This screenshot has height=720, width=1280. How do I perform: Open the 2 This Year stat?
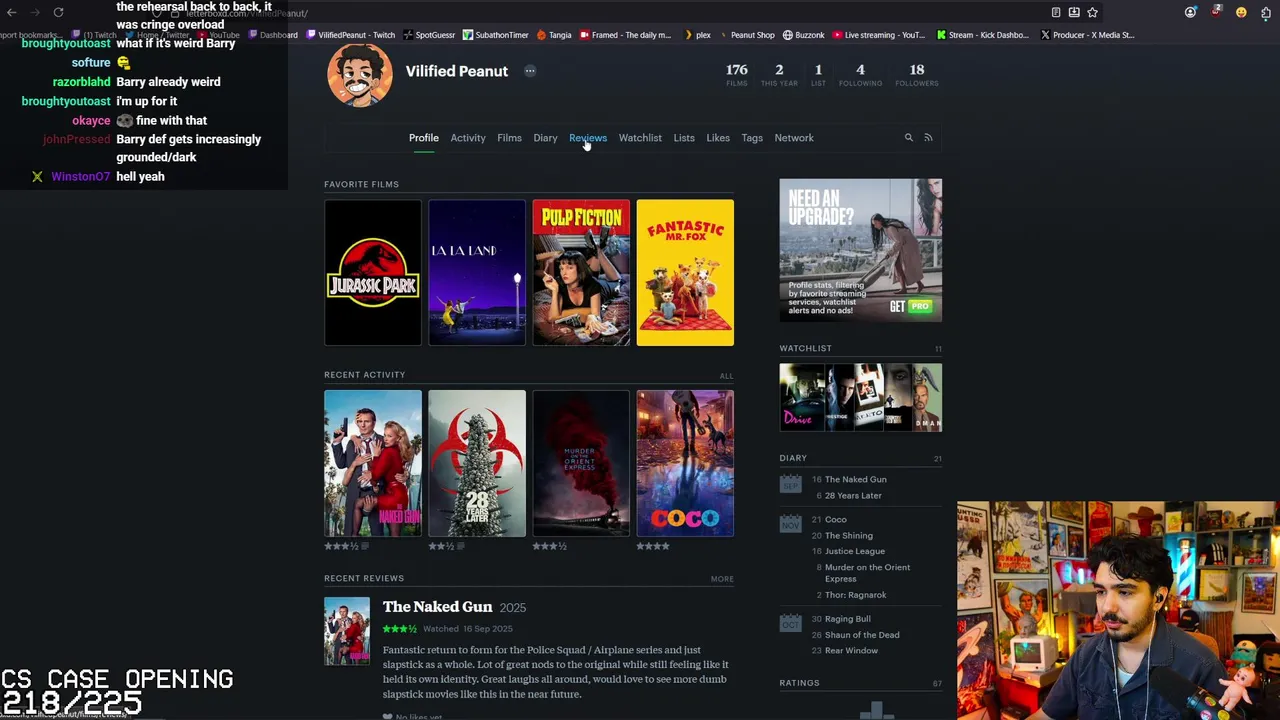click(x=779, y=74)
